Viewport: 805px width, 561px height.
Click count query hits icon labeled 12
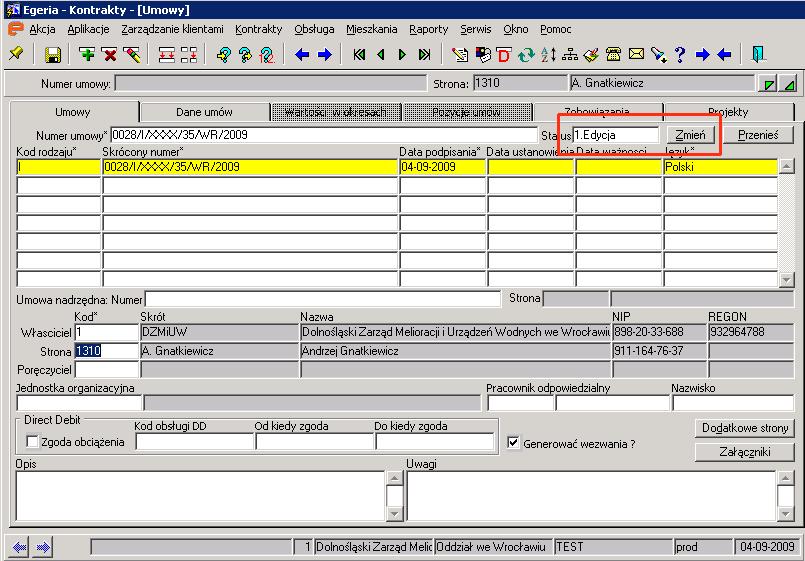267,54
